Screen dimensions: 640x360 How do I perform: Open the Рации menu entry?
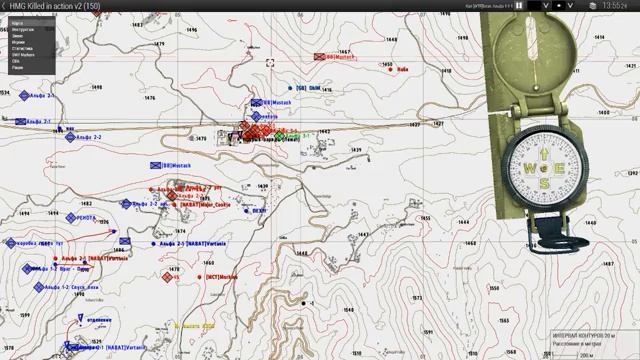tap(31, 67)
